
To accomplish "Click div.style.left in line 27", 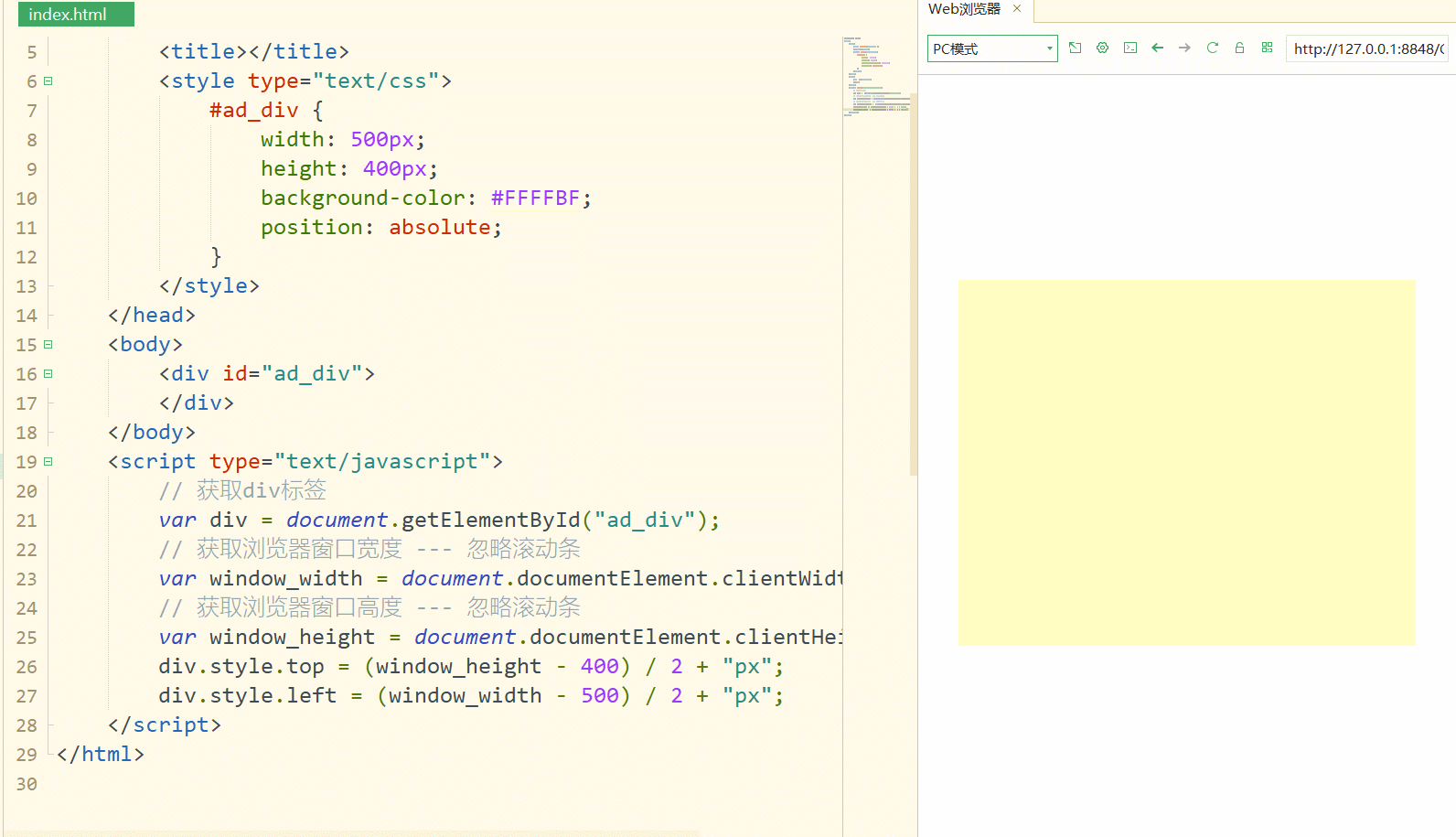I will 248,695.
